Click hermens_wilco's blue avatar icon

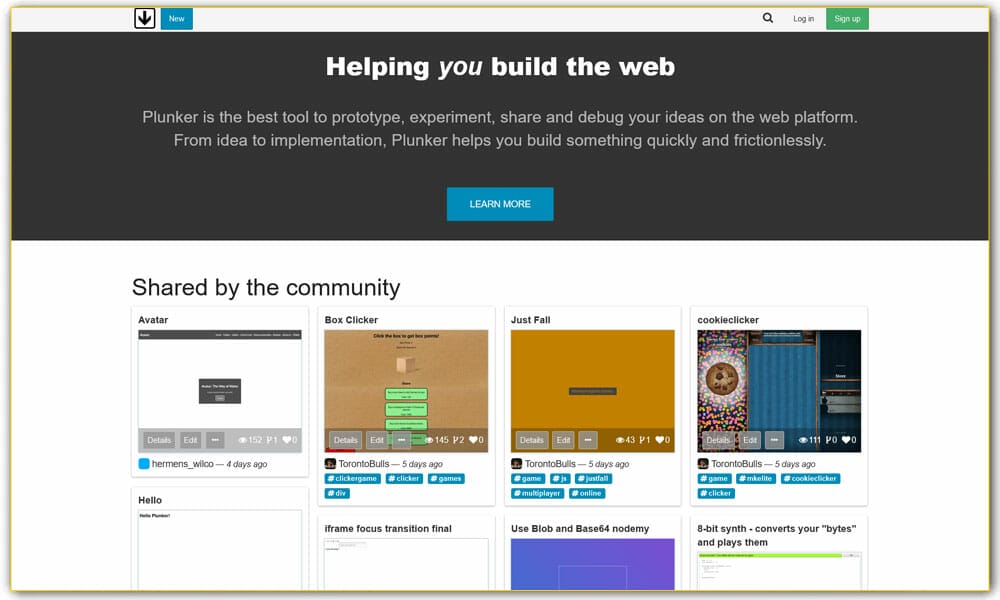[144, 464]
